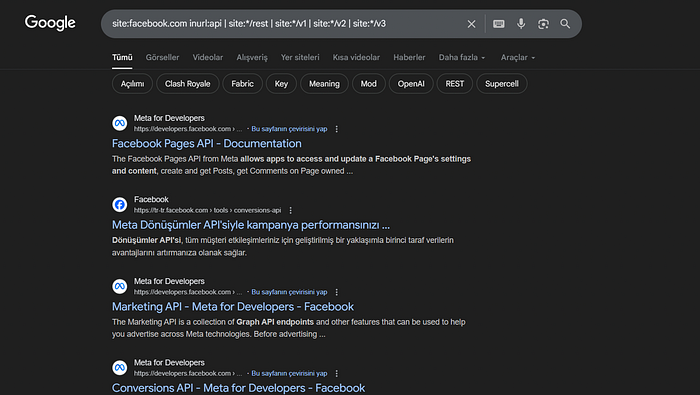Select the OpenAI chip

coord(411,84)
